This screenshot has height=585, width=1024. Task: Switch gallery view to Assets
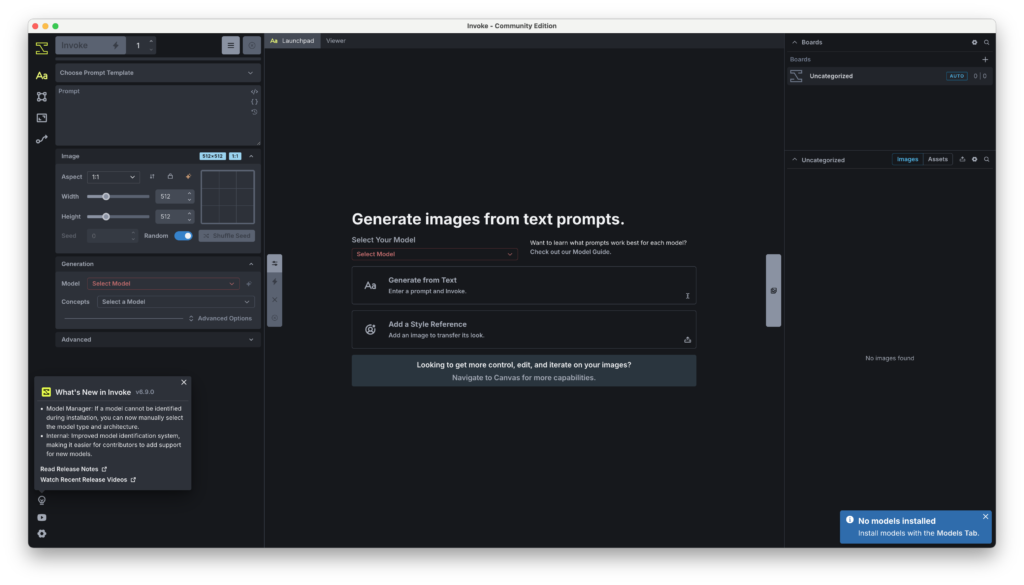click(x=937, y=159)
